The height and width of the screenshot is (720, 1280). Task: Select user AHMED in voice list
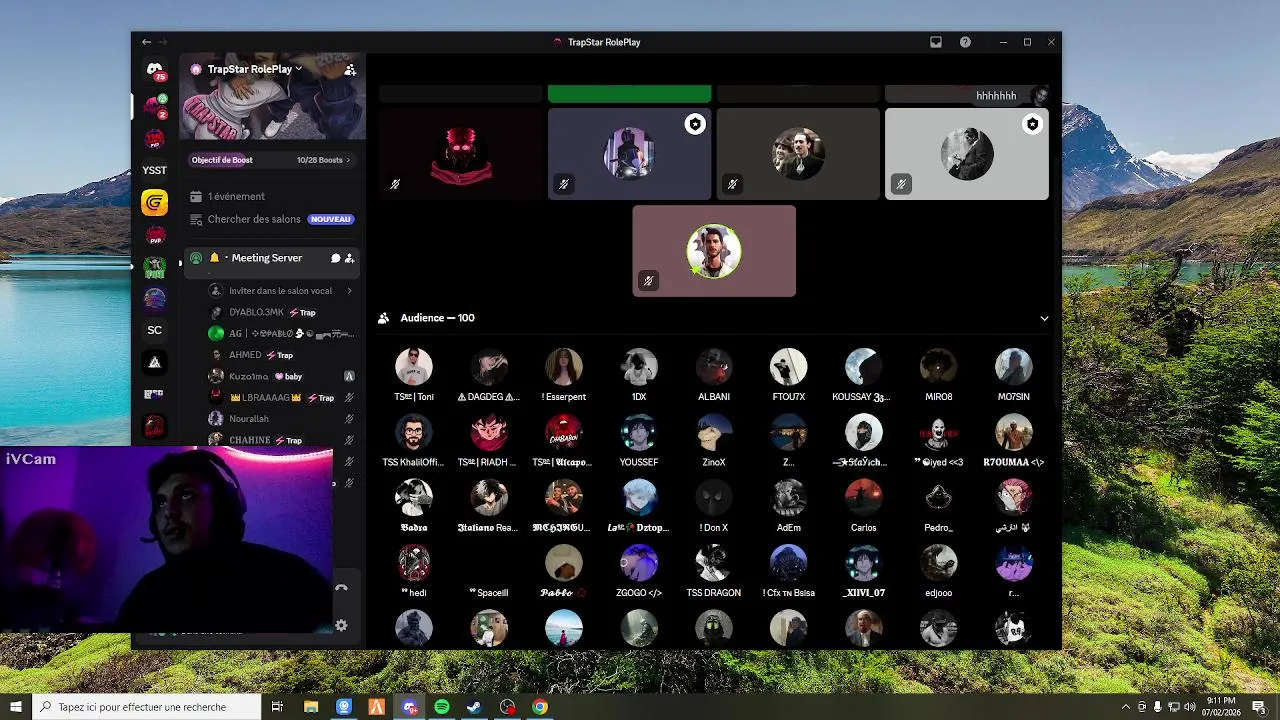pos(245,355)
